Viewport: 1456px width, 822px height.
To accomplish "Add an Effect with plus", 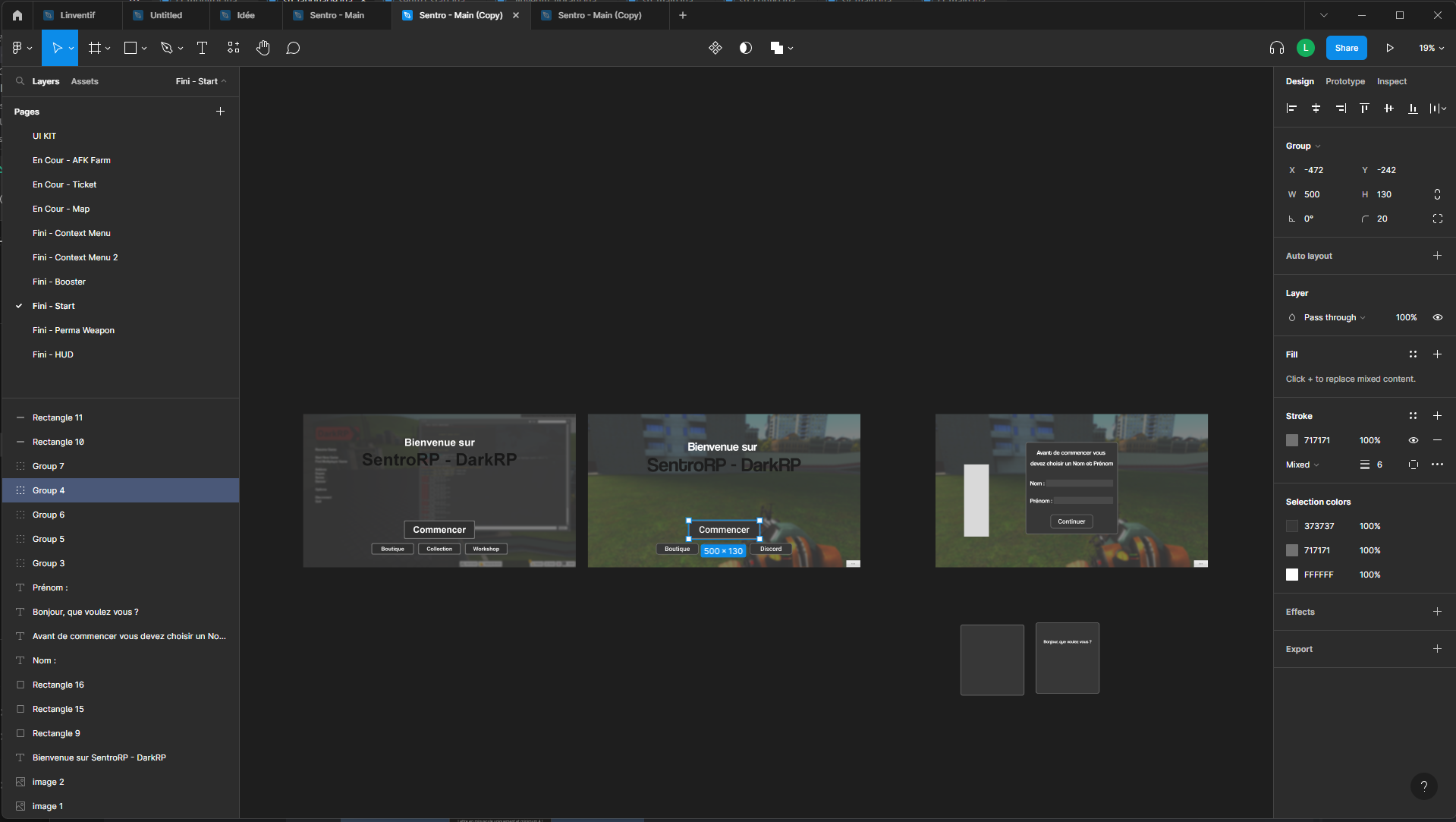I will coord(1437,612).
